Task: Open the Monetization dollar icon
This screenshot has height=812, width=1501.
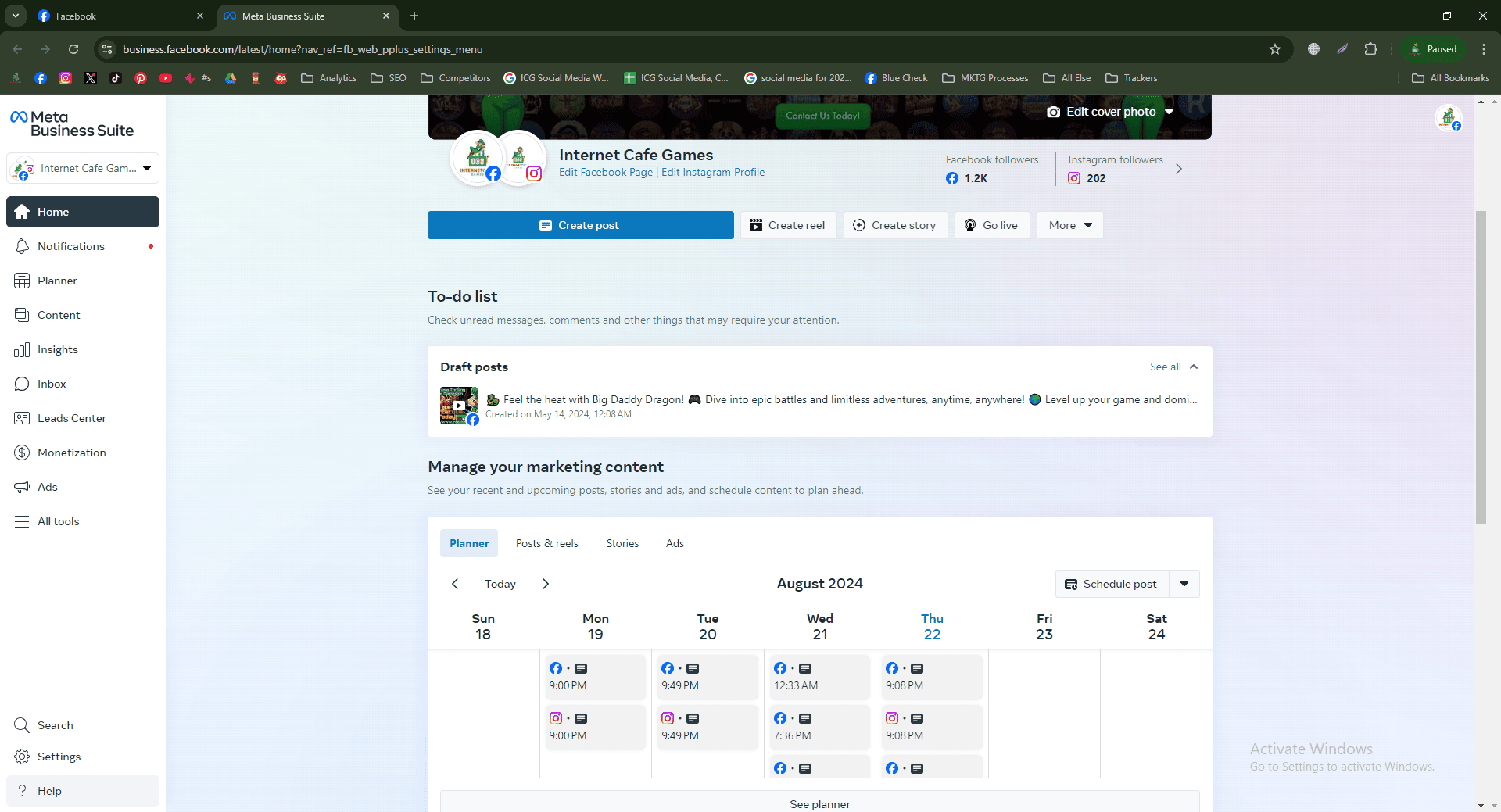Action: click(22, 453)
